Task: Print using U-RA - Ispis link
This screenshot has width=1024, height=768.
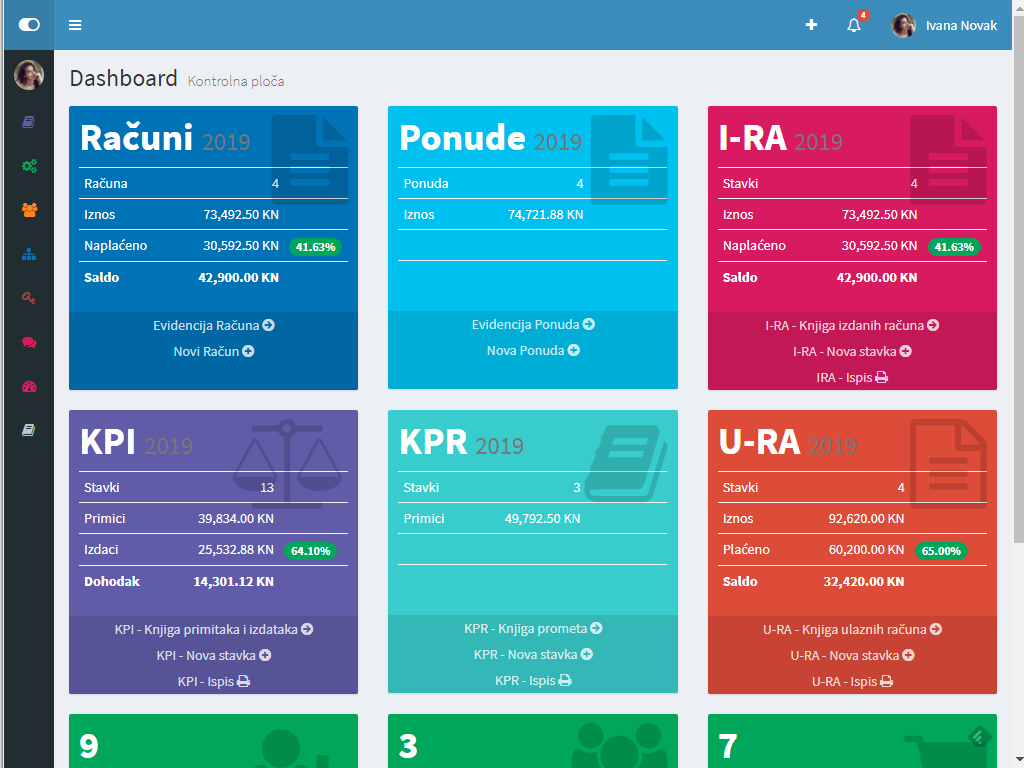Action: coord(852,681)
